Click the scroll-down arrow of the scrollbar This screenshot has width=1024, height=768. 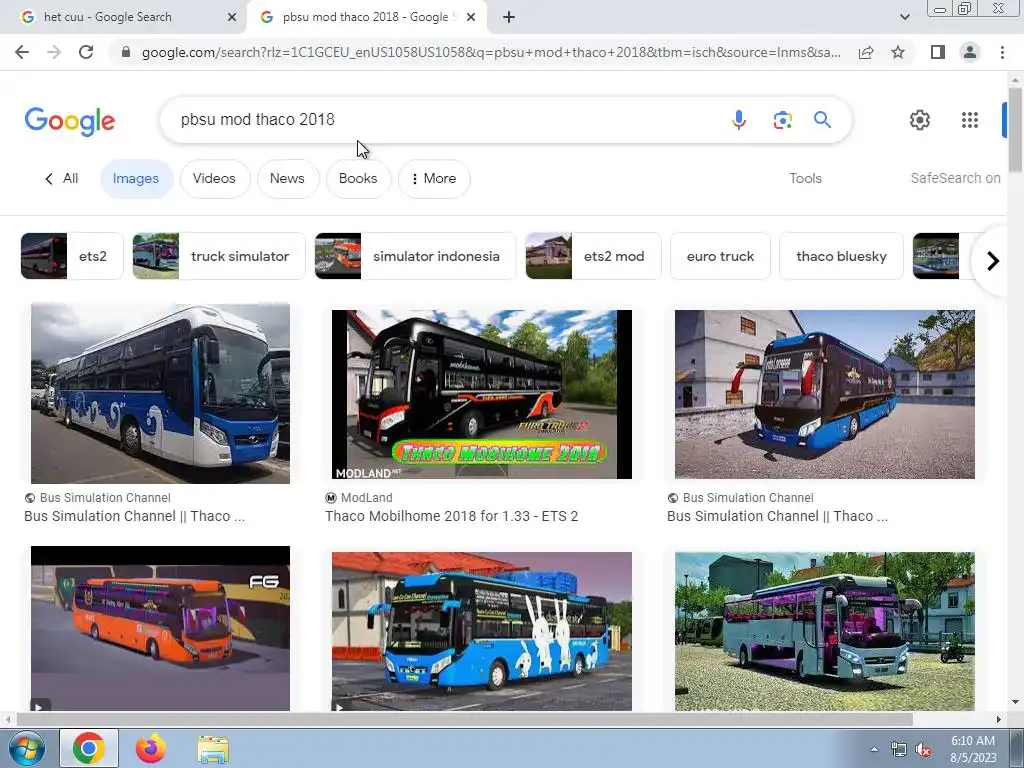(1015, 702)
